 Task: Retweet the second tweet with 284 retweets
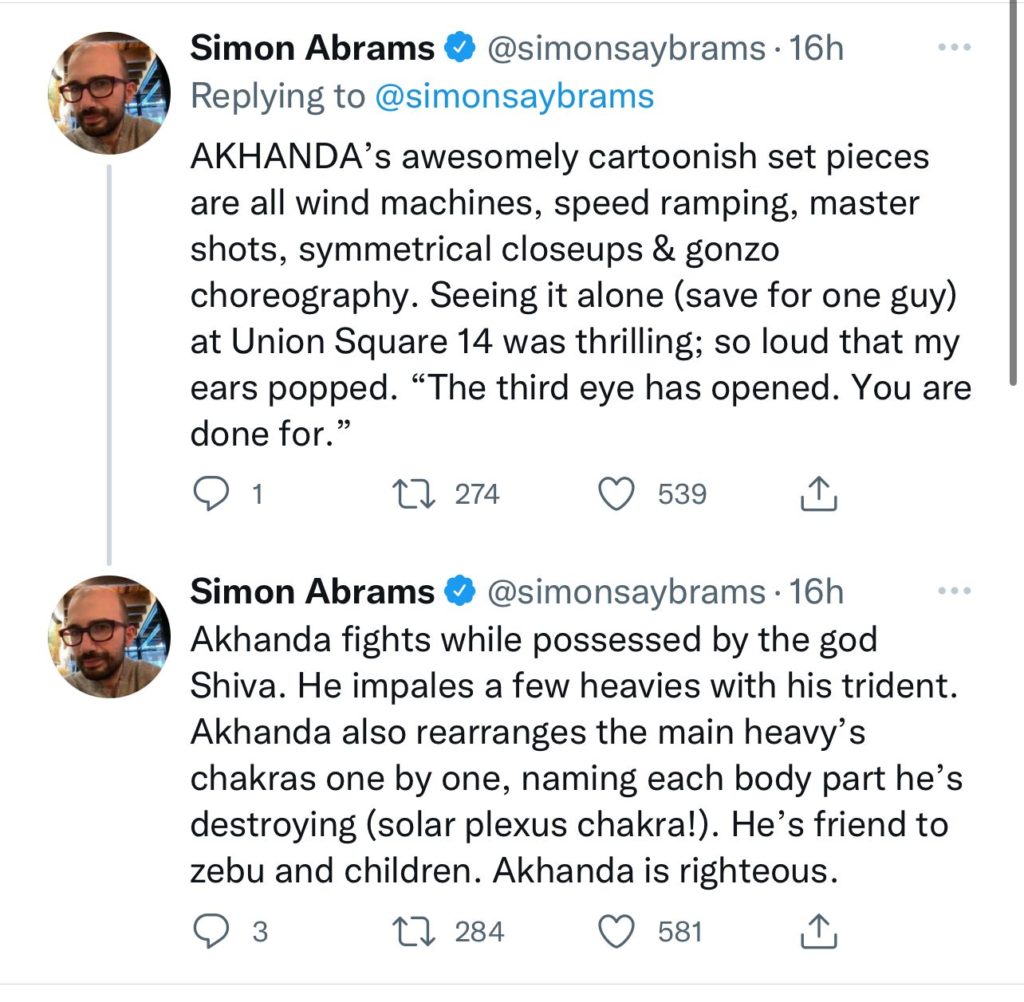(412, 932)
